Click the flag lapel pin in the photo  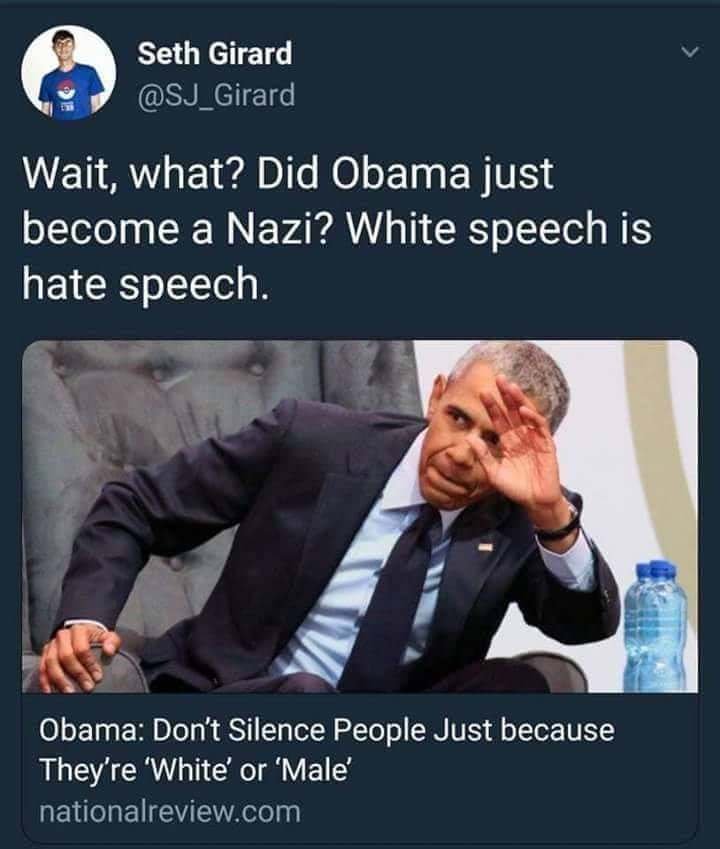click(486, 547)
